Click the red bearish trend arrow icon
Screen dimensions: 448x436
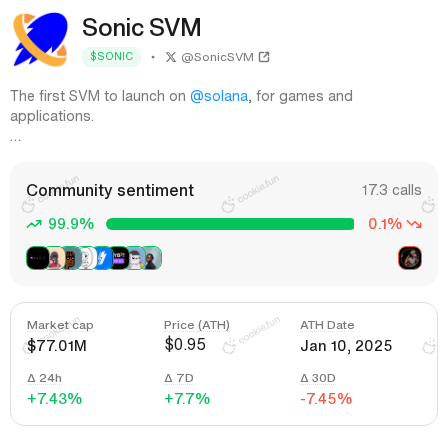point(414,224)
